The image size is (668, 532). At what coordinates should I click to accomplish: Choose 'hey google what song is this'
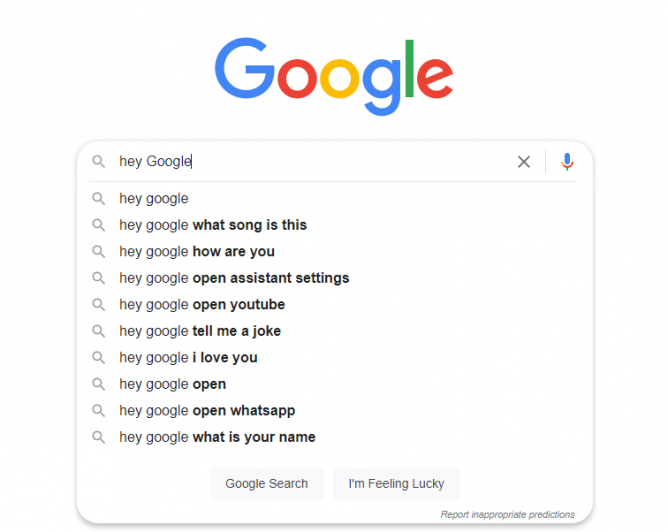tap(334, 224)
